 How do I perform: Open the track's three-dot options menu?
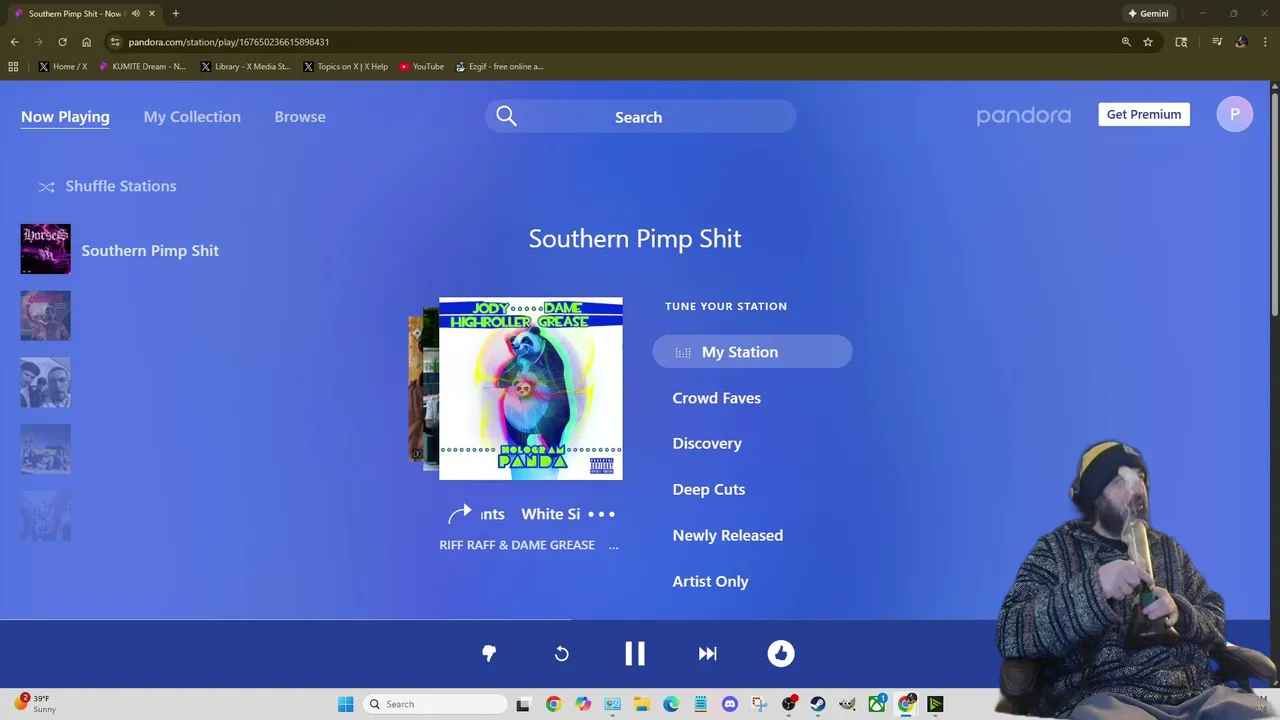coord(602,514)
